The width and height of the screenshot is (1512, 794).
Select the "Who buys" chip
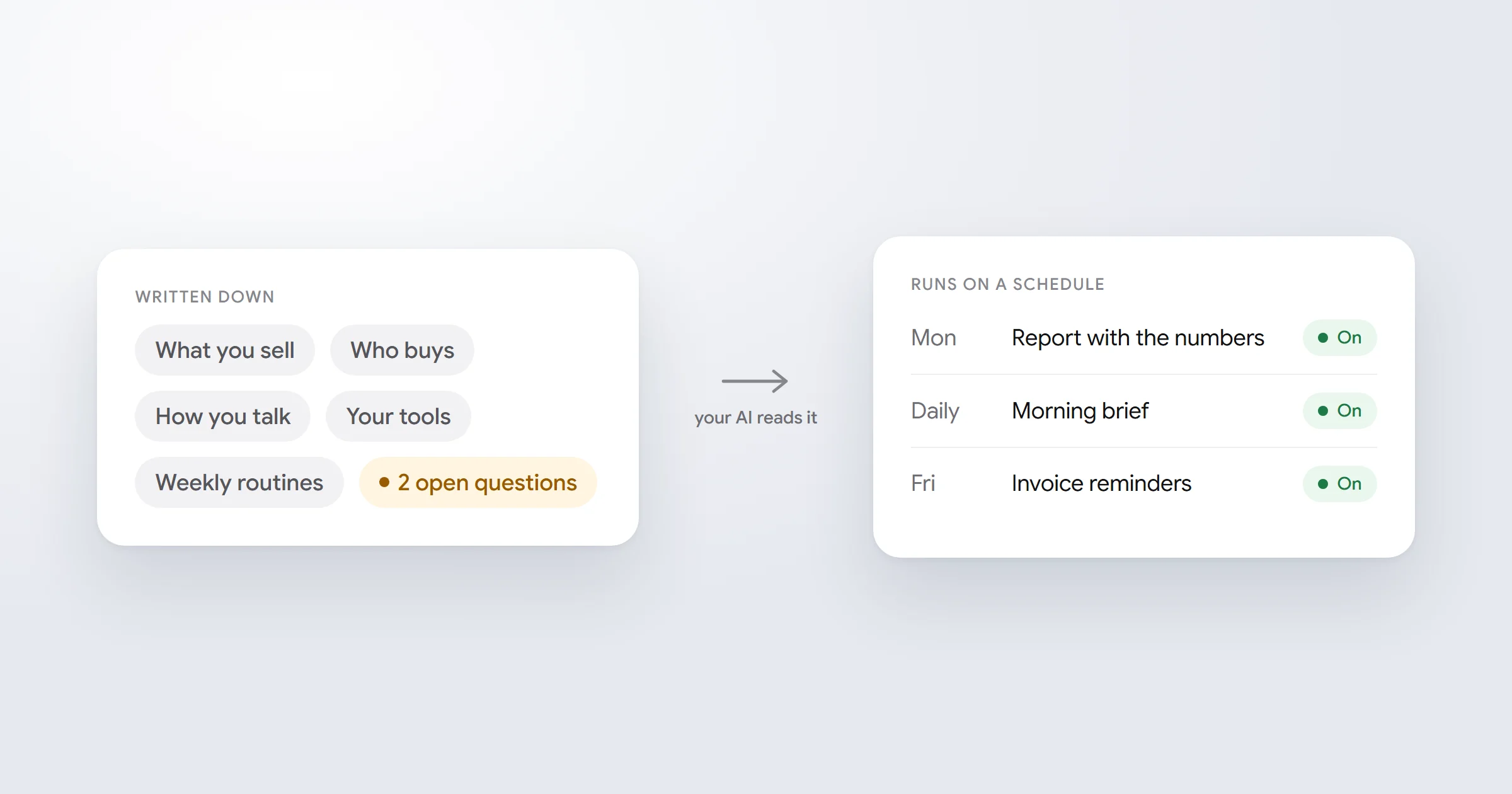coord(402,350)
